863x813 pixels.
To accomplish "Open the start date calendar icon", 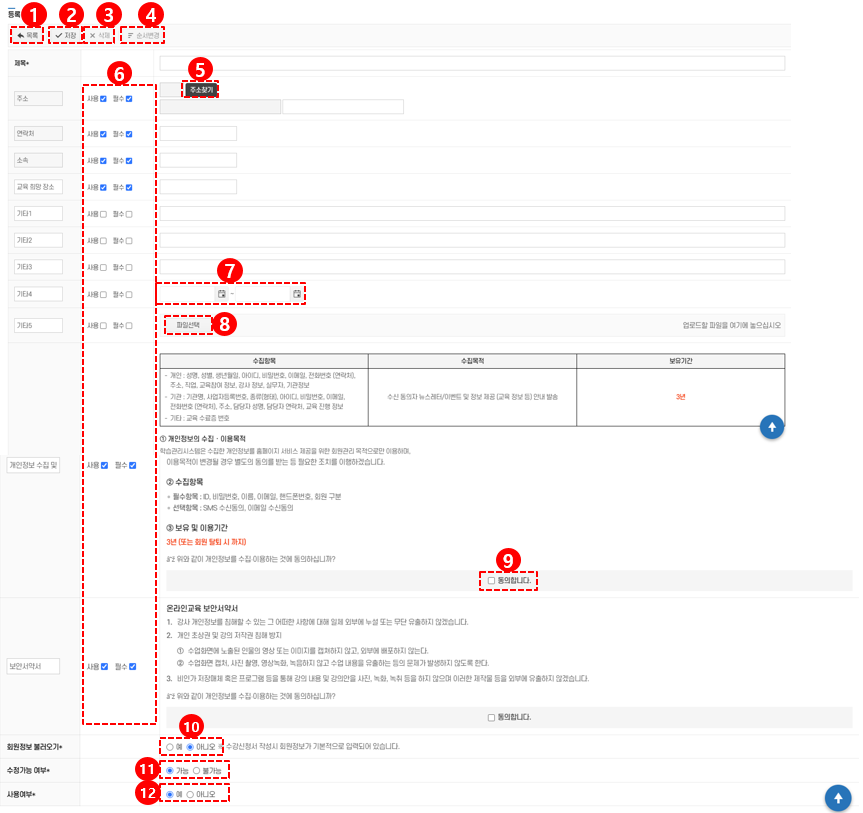I will (x=222, y=294).
